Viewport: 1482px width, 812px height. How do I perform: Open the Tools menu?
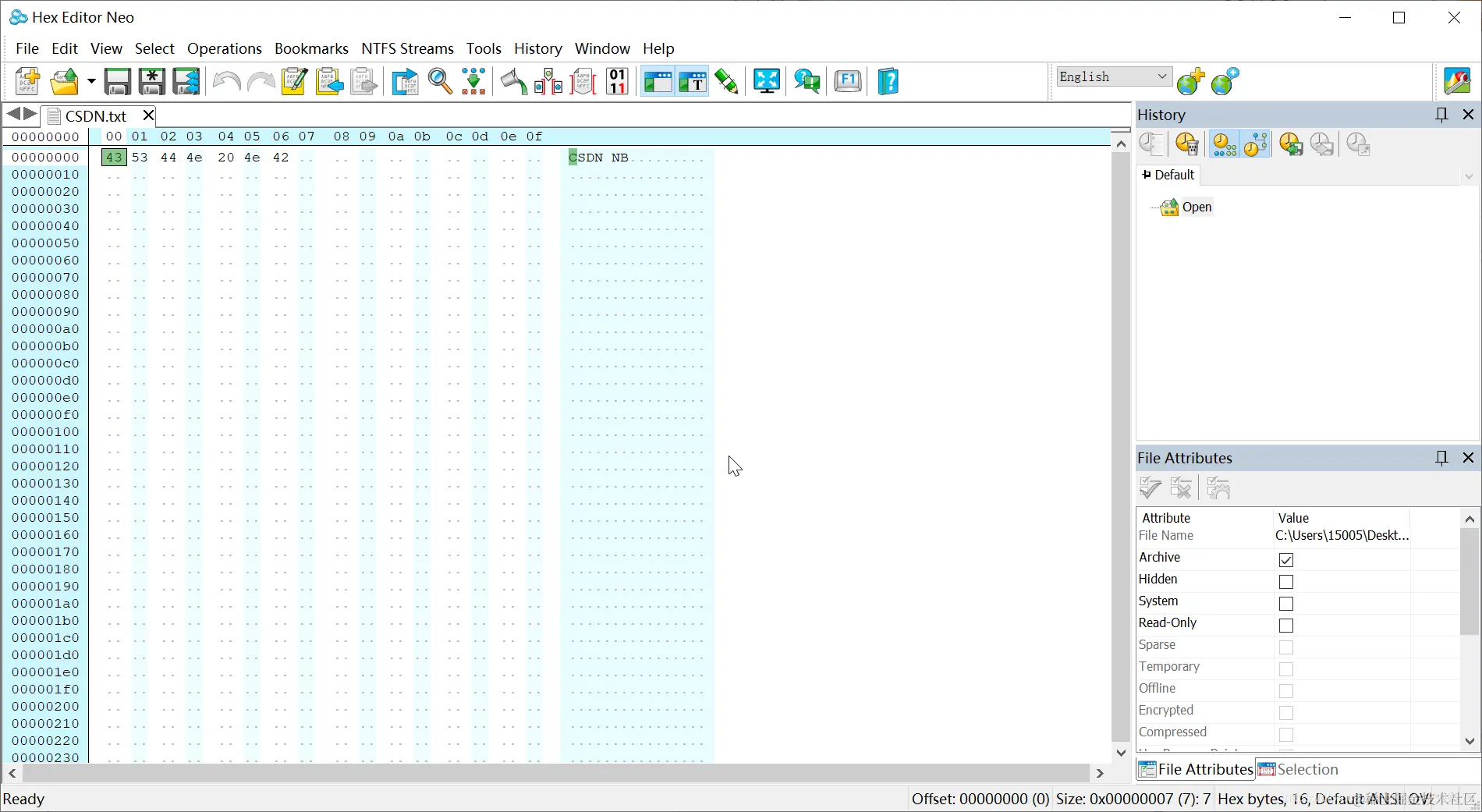tap(484, 48)
